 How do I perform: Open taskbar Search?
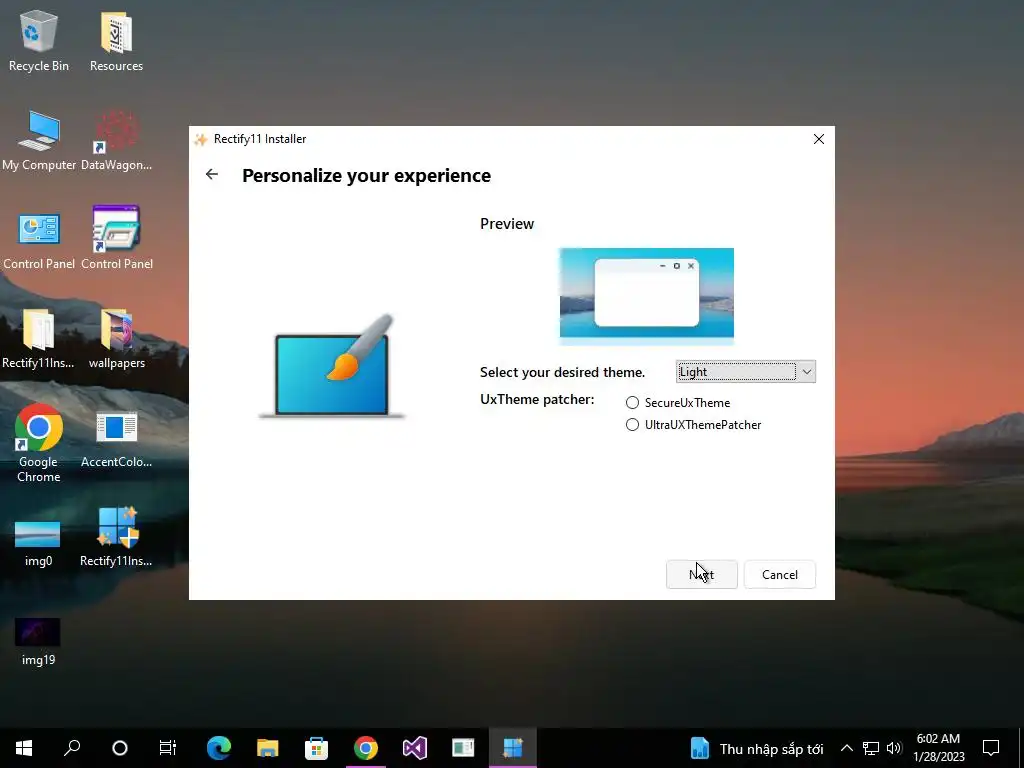click(x=72, y=748)
